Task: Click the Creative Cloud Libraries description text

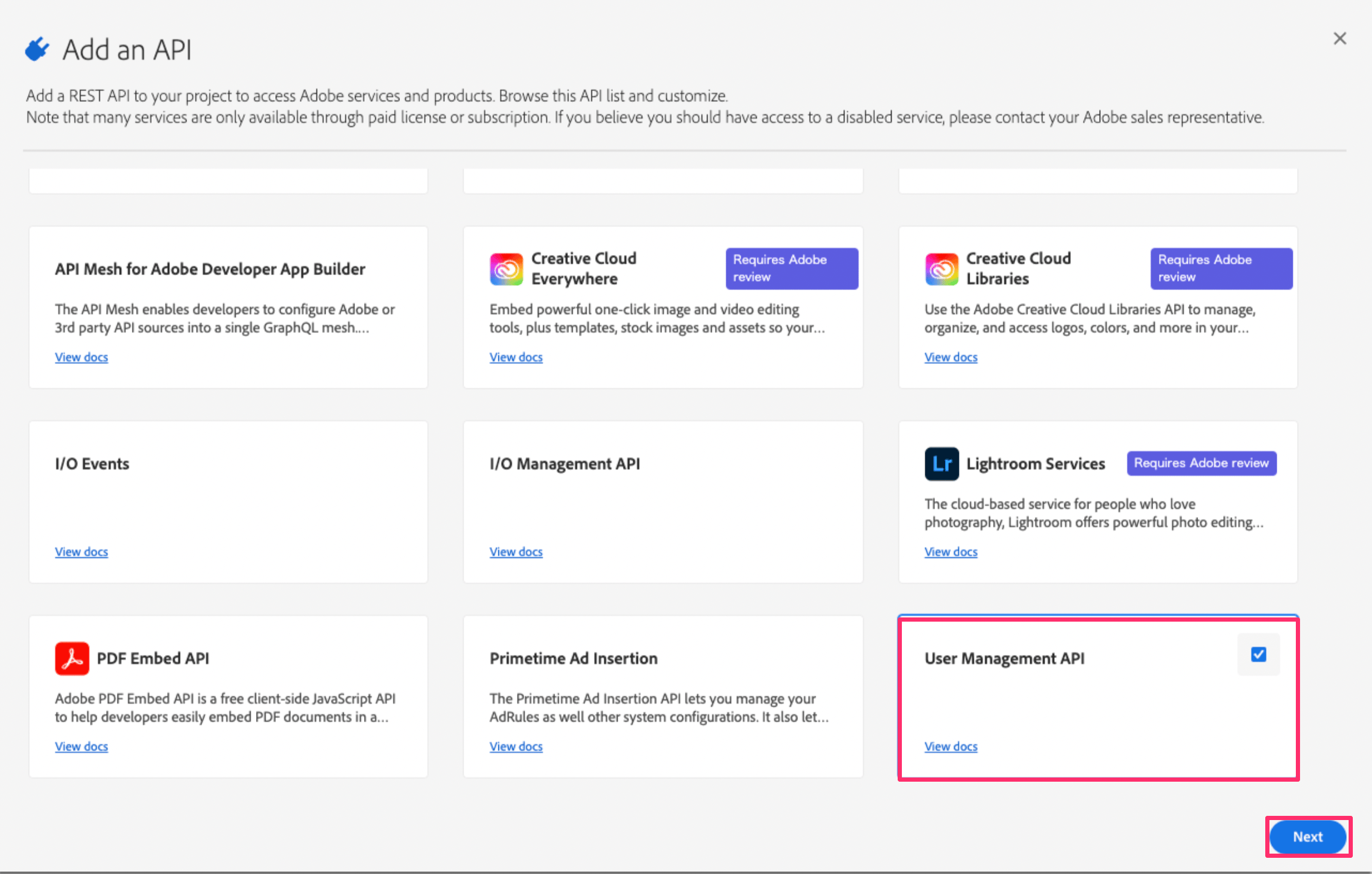Action: 1090,318
